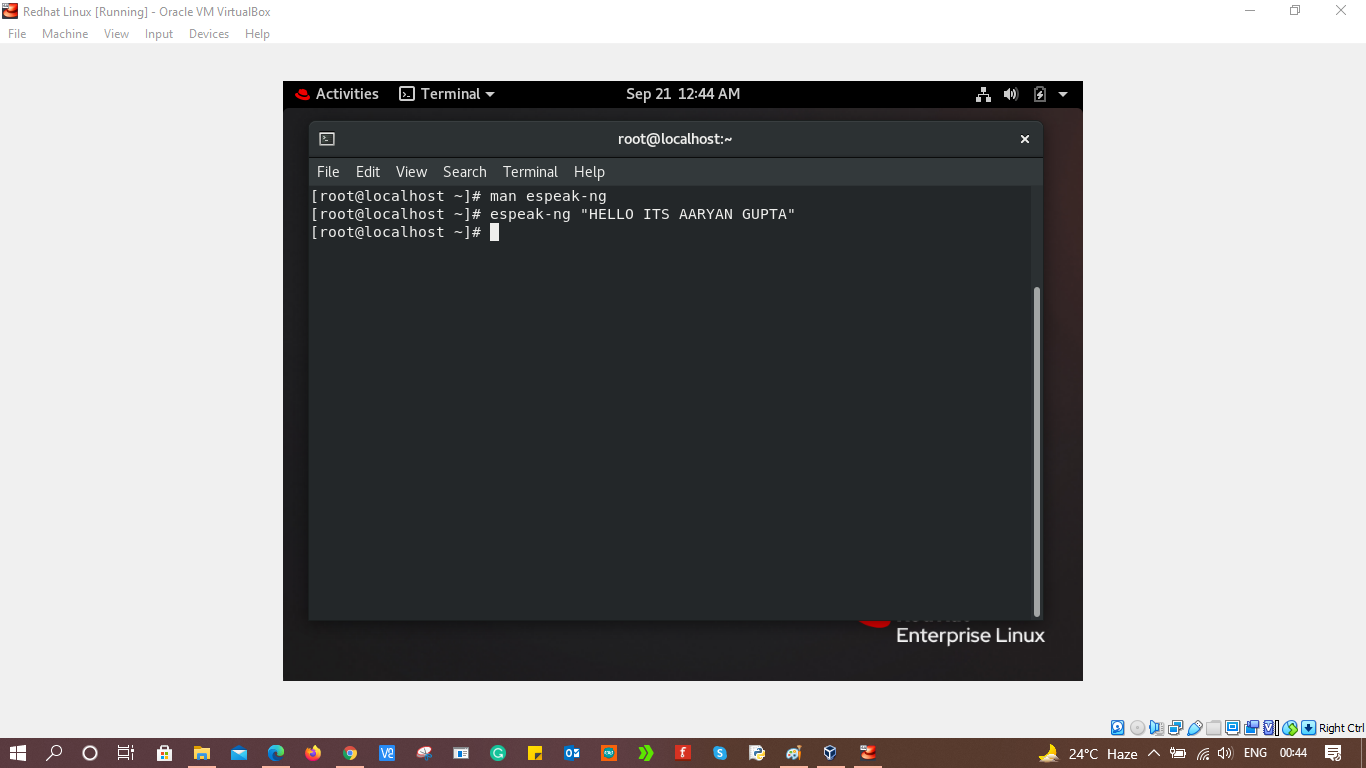The width and height of the screenshot is (1366, 768).
Task: Click the VirtualBox hard disk activity icon
Action: click(1117, 727)
